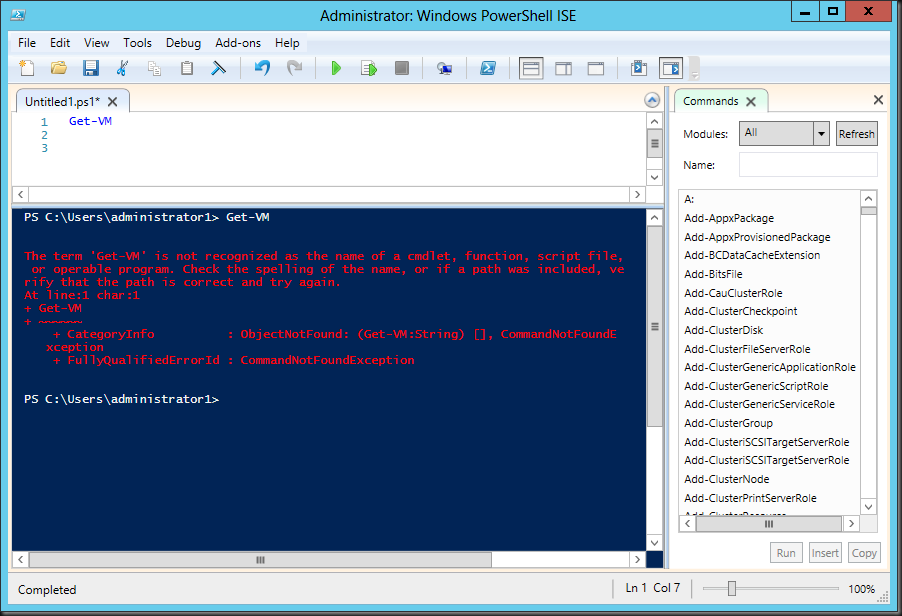This screenshot has height=616, width=902.
Task: Run the script with the green play icon
Action: 336,68
